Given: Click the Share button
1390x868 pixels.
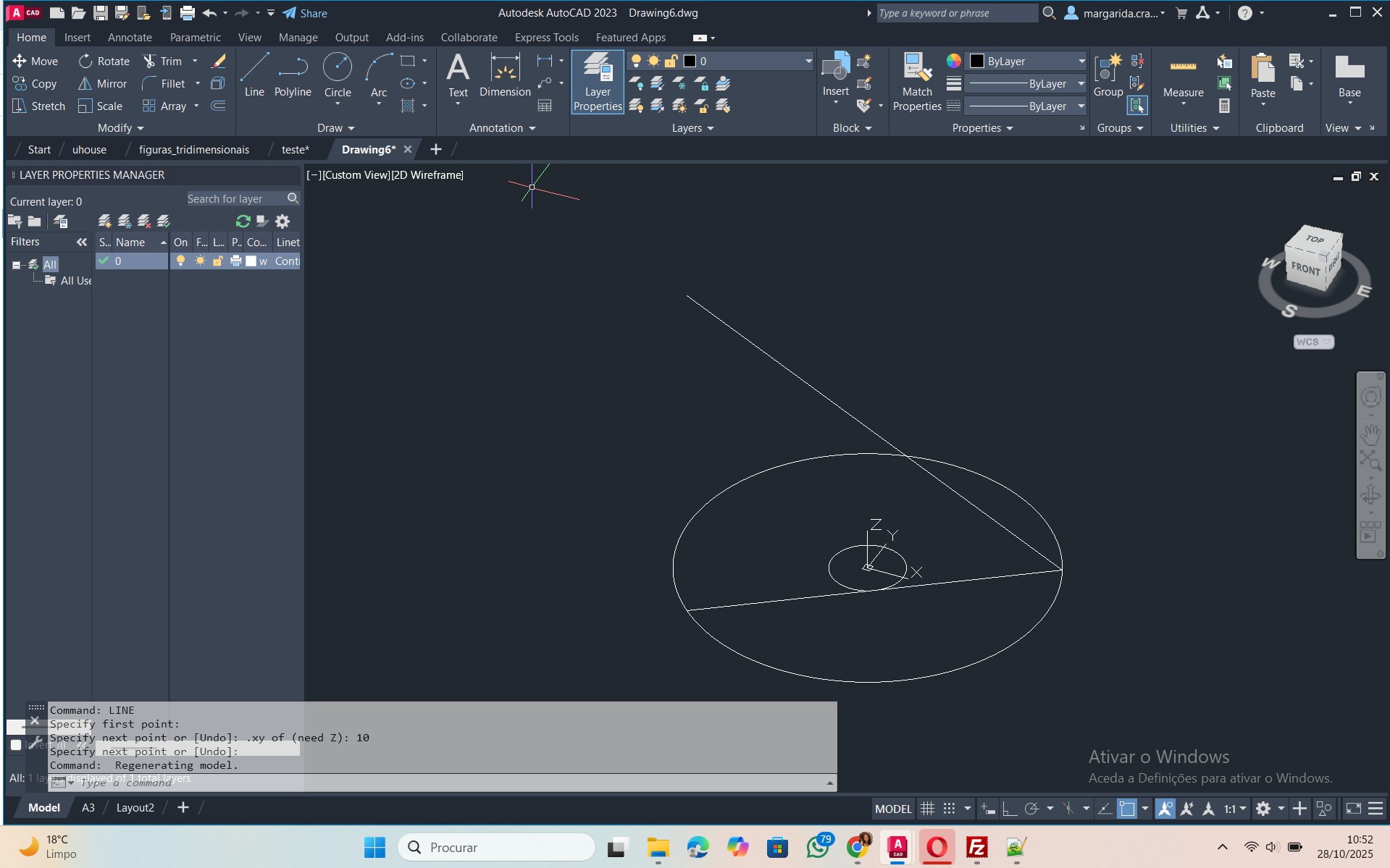Looking at the screenshot, I should coord(305,13).
